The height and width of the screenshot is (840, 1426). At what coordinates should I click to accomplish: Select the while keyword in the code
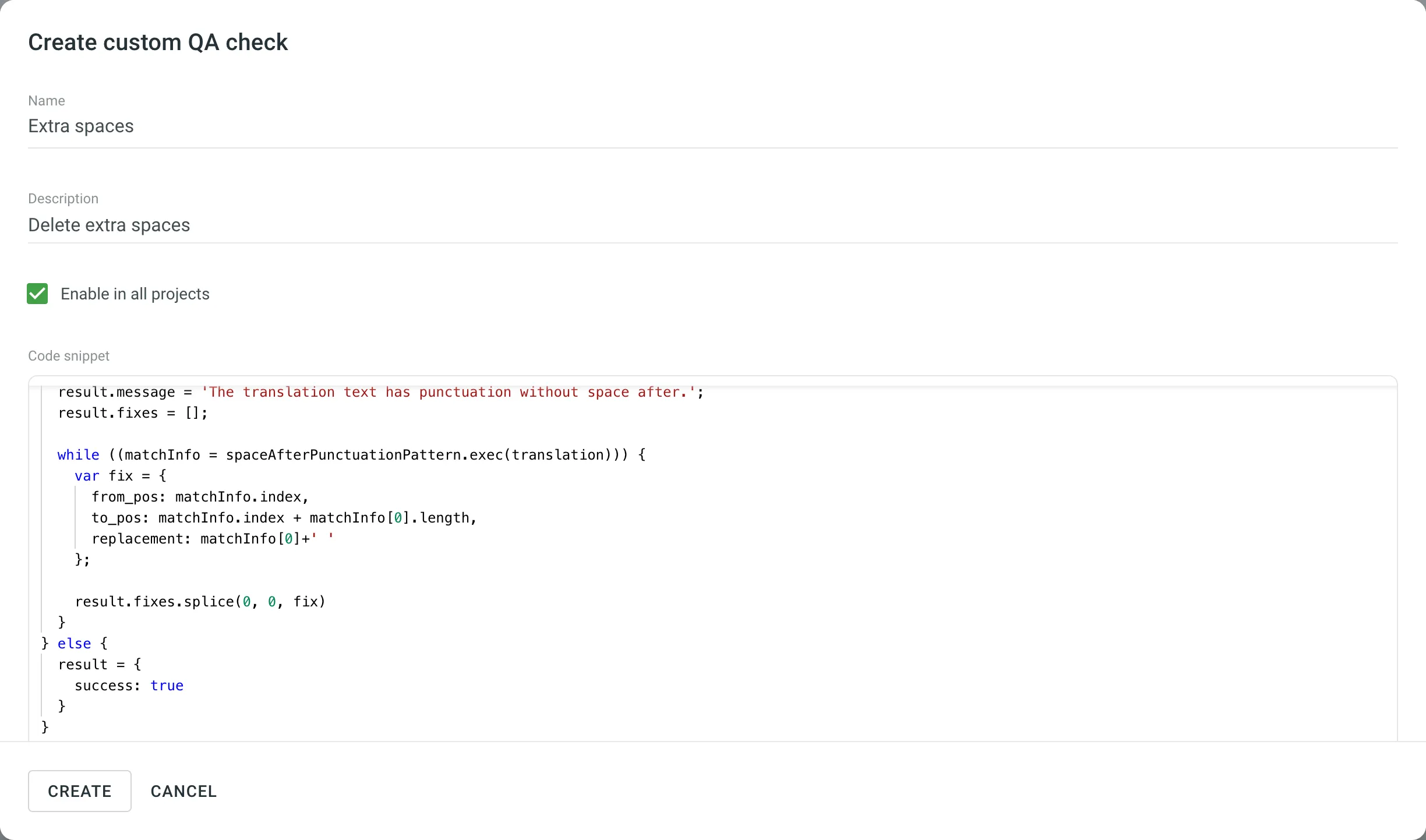coord(78,455)
